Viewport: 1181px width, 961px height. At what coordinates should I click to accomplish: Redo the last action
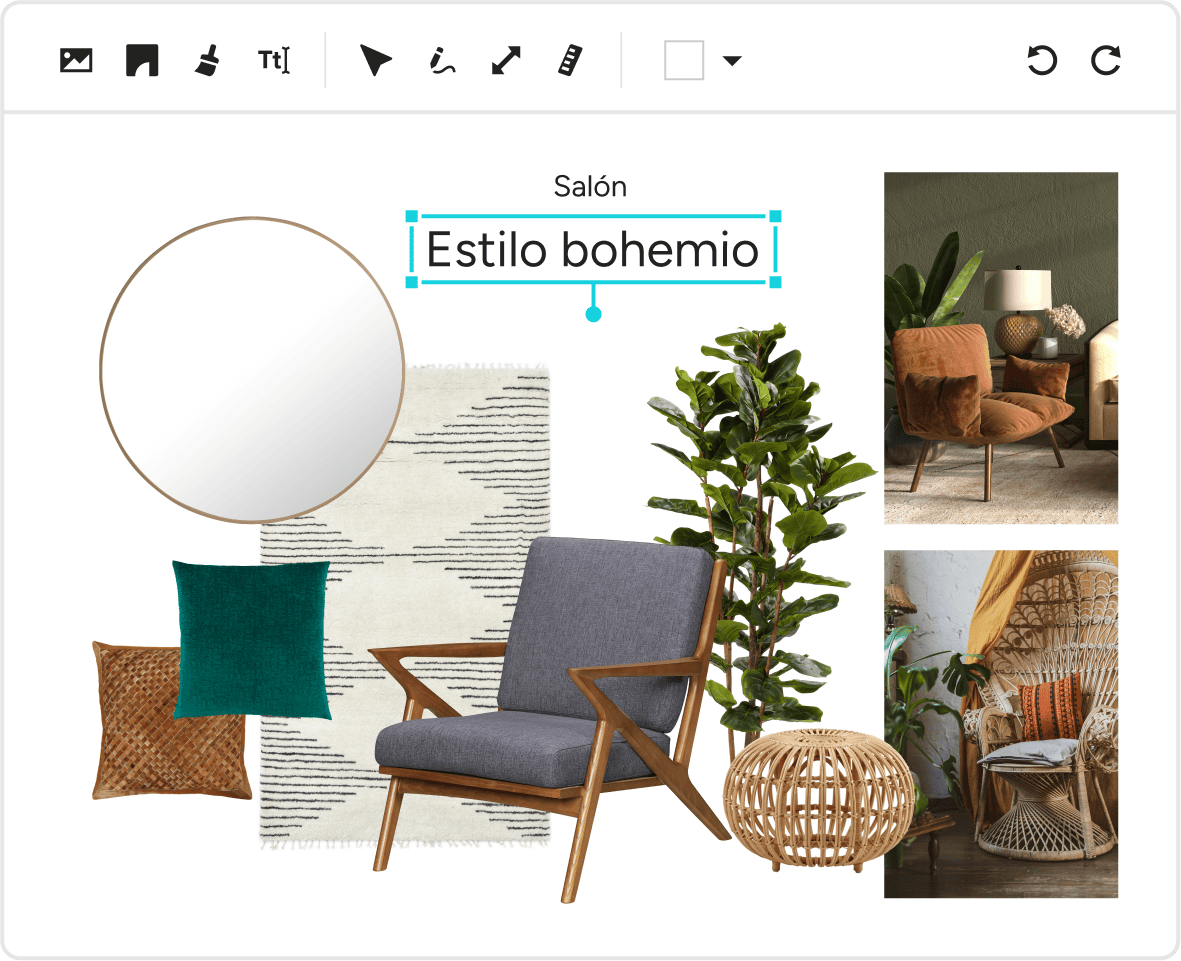click(1105, 61)
